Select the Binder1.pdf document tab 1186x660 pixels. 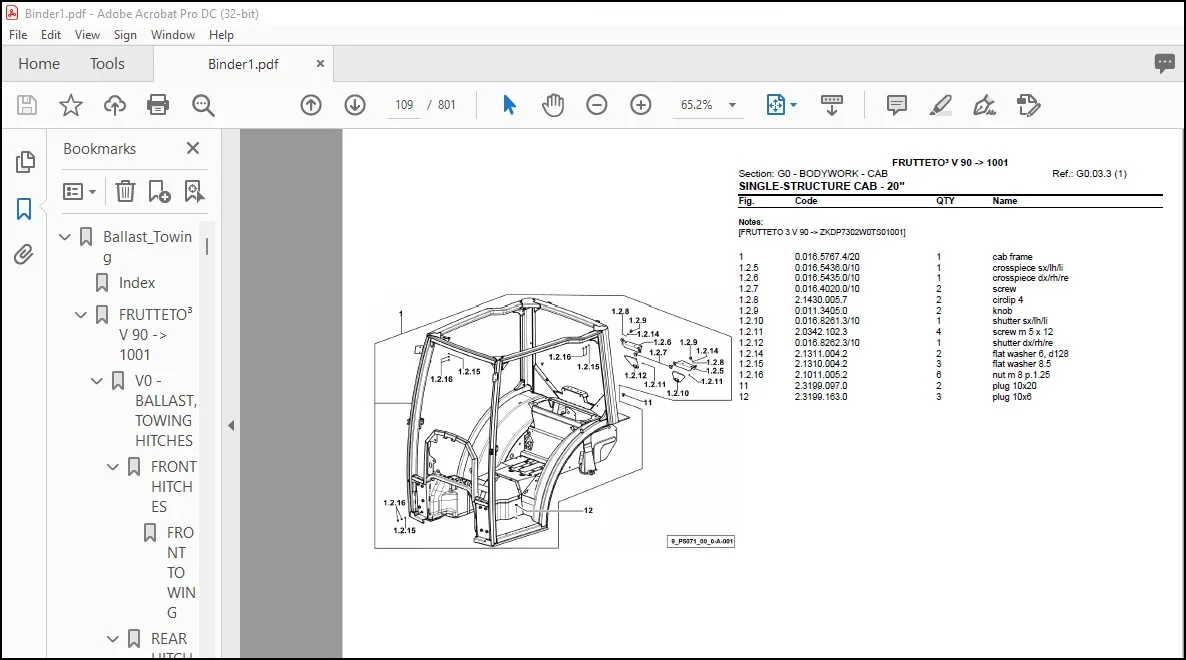coord(243,64)
